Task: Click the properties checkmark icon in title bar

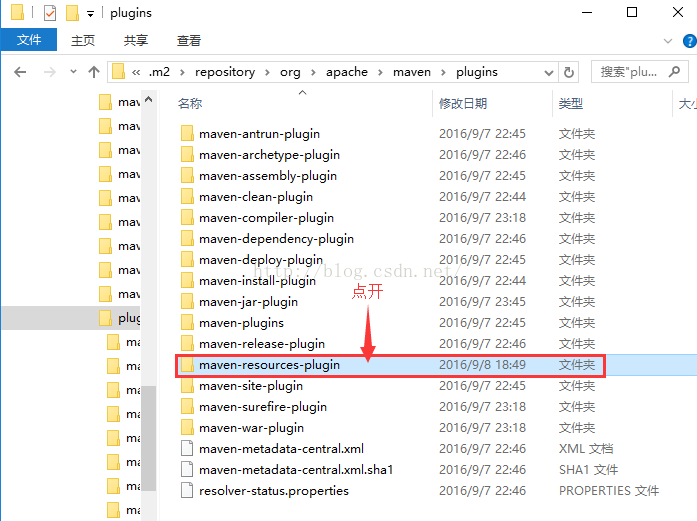Action: click(x=49, y=13)
